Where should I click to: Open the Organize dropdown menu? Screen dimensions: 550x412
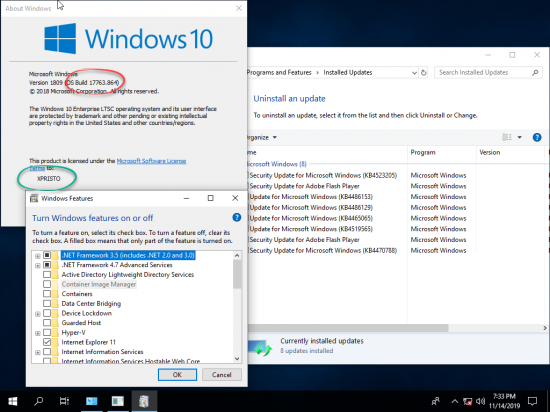[x=261, y=137]
